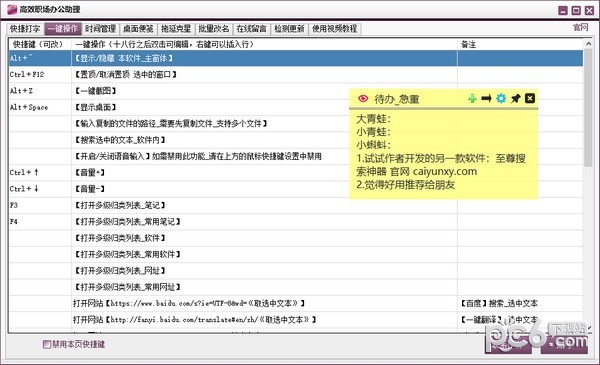Open the 官网 link
Screen dimensions: 600x365
[580, 27]
